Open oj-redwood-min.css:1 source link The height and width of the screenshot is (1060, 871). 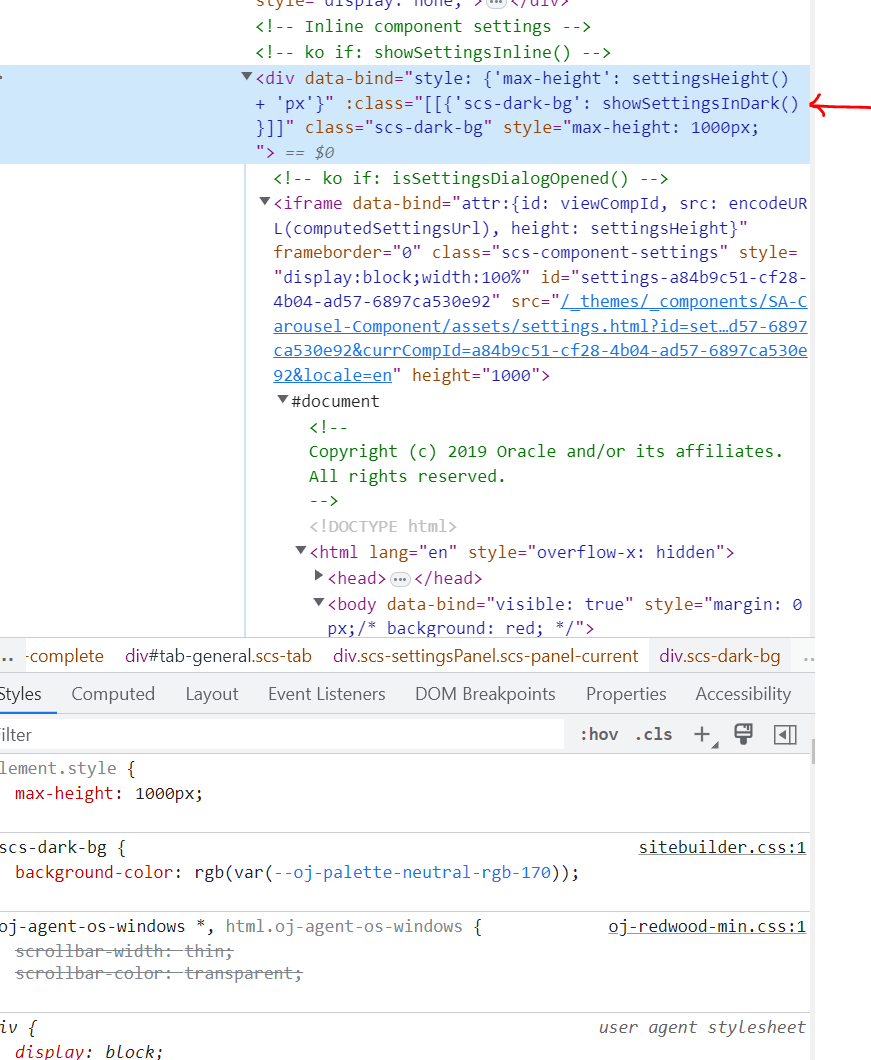(707, 926)
